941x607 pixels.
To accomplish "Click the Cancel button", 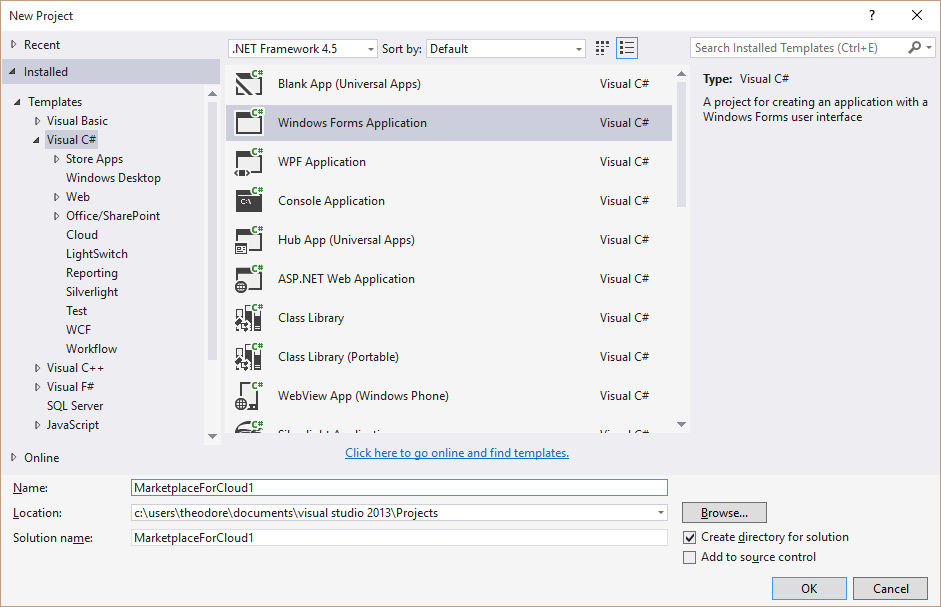I will tap(891, 588).
